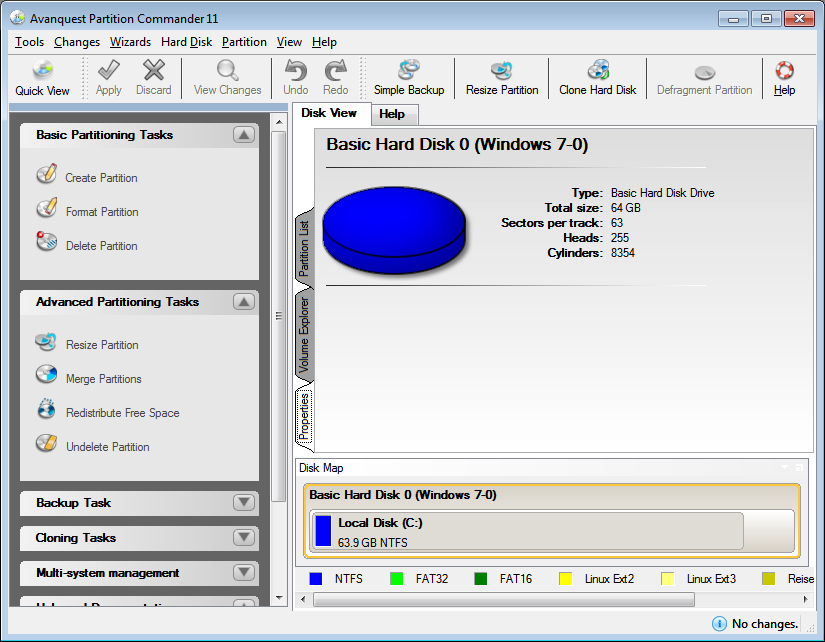Screen dimensions: 825x642
Task: Select the vertical Properties tab
Action: click(x=304, y=417)
